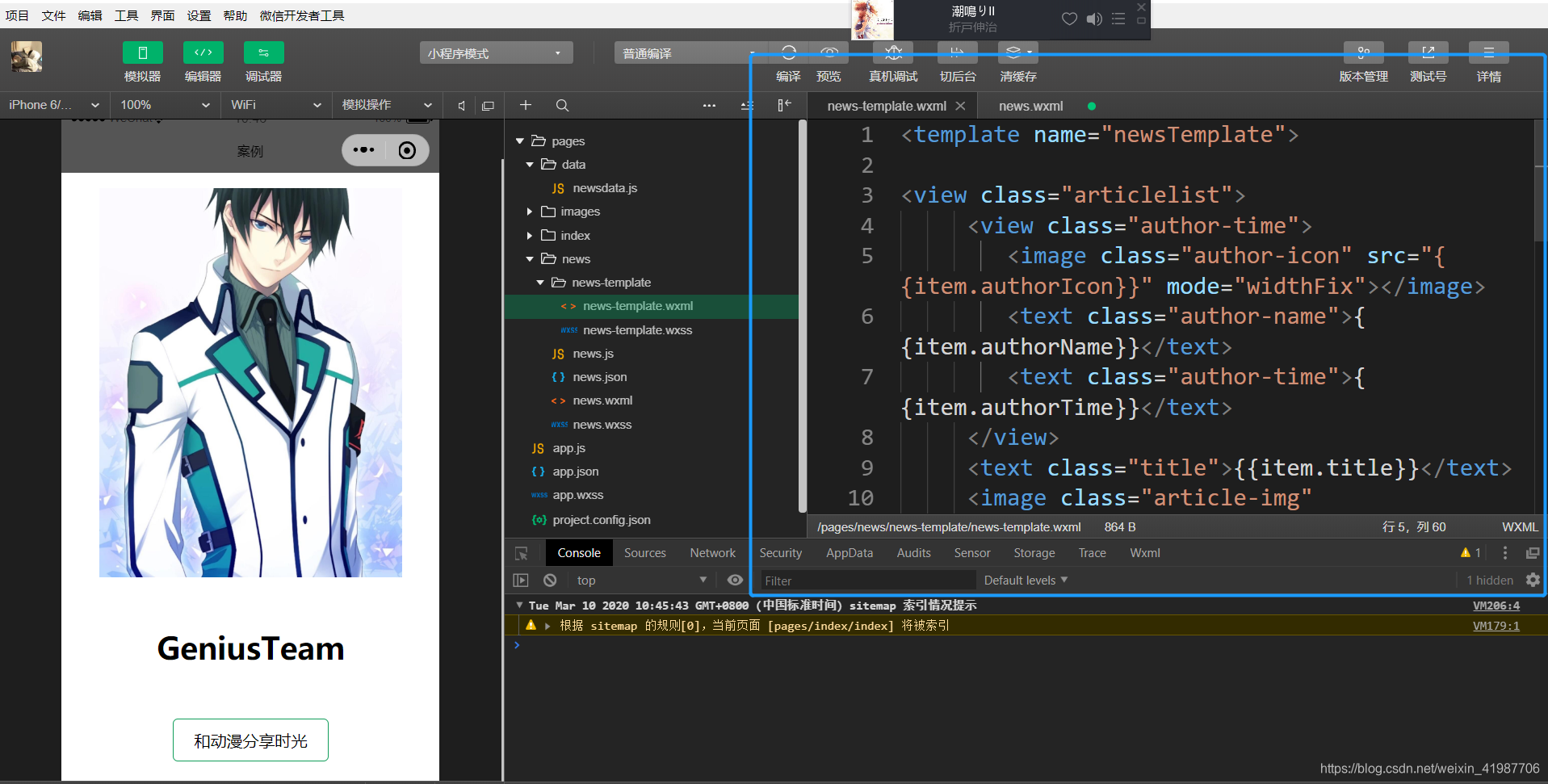Viewport: 1548px width, 784px height.
Task: Click the simulator capsule three-dot menu
Action: tap(363, 150)
